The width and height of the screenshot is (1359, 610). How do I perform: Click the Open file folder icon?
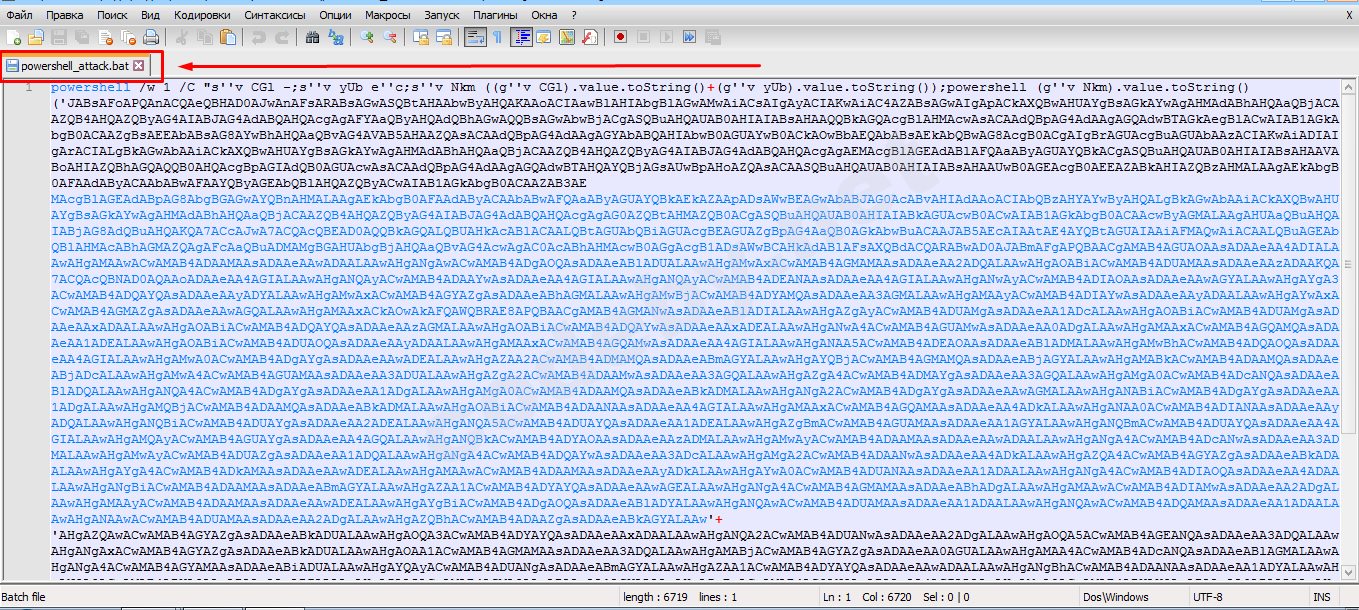pyautogui.click(x=35, y=37)
